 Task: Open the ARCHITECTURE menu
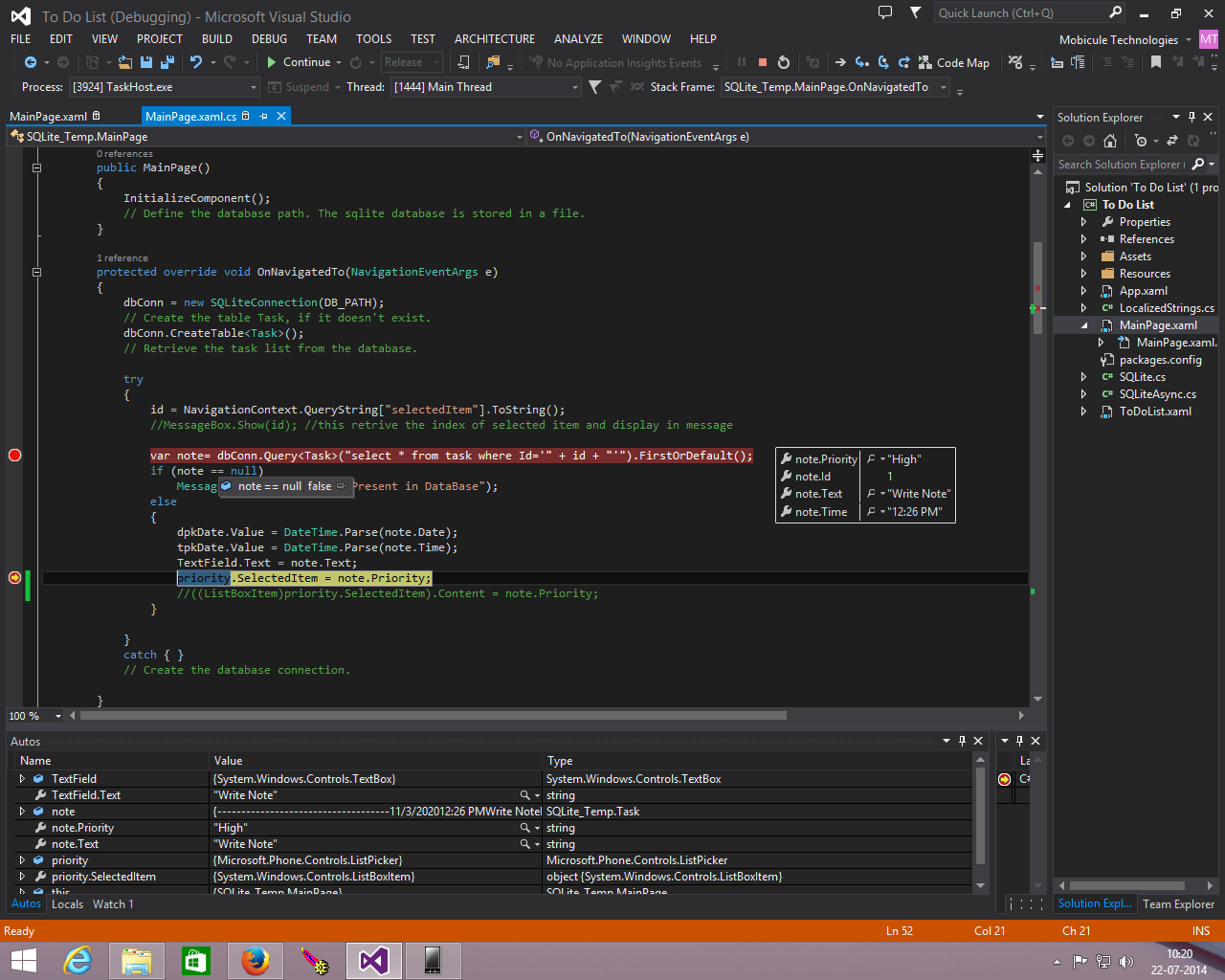(495, 39)
